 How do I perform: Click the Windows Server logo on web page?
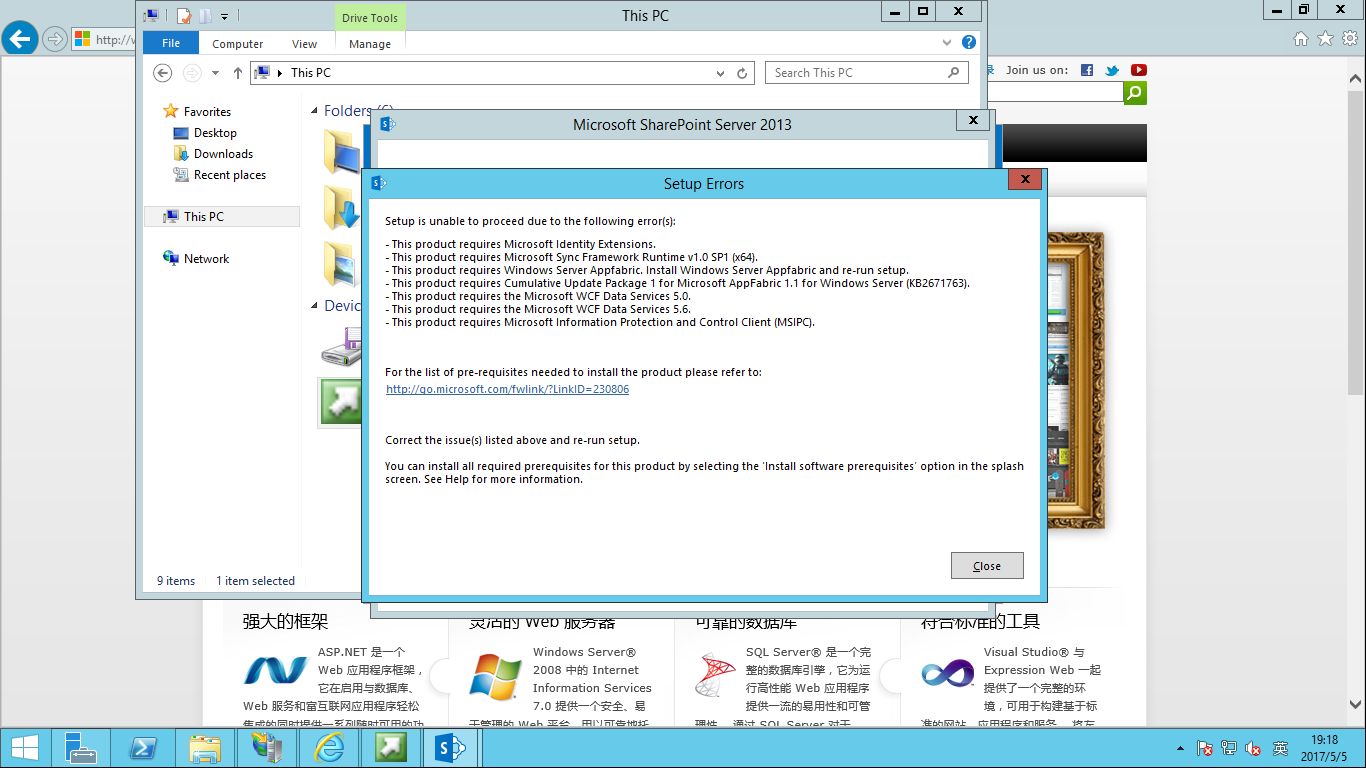[x=495, y=677]
